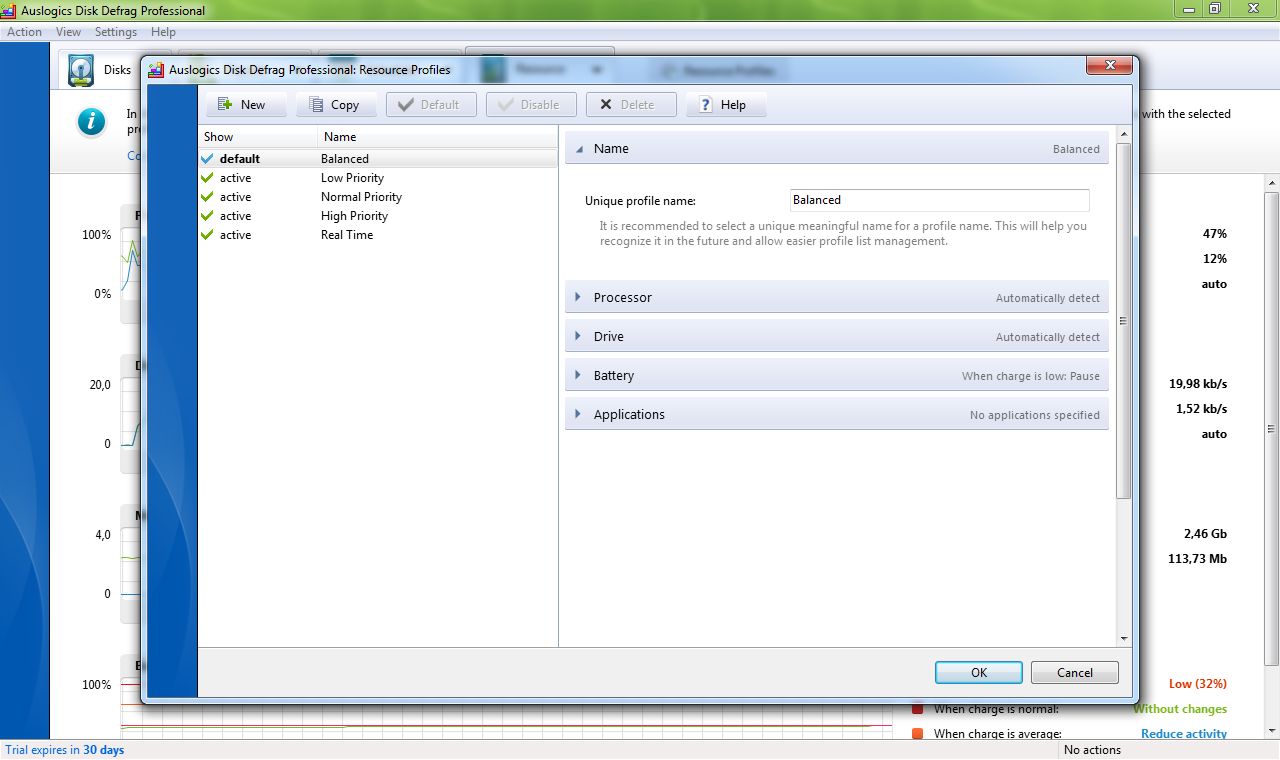Viewport: 1280px width, 760px height.
Task: Toggle the checkmark for Low Priority profile
Action: pos(207,177)
